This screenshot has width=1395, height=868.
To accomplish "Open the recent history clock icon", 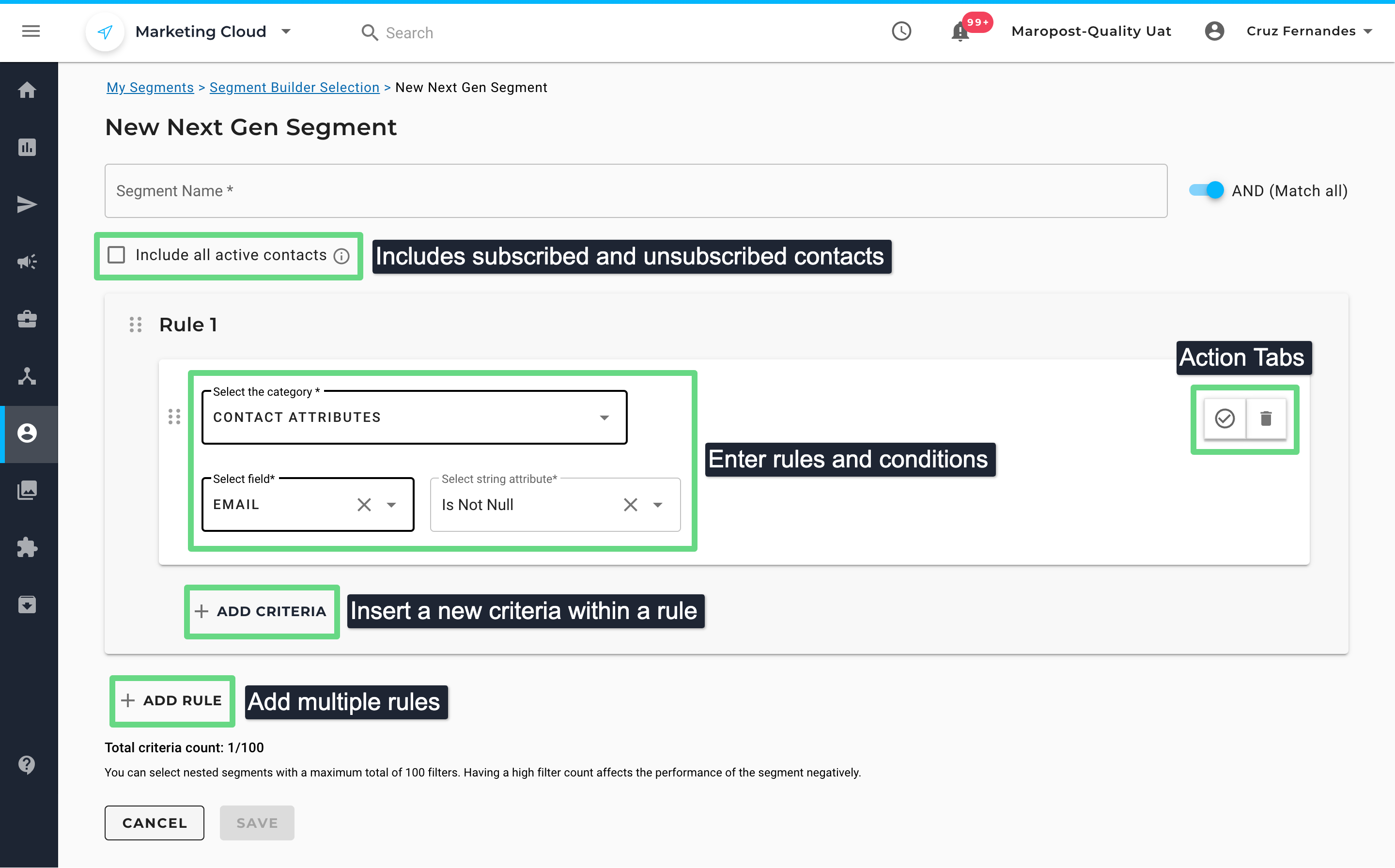I will [x=901, y=31].
